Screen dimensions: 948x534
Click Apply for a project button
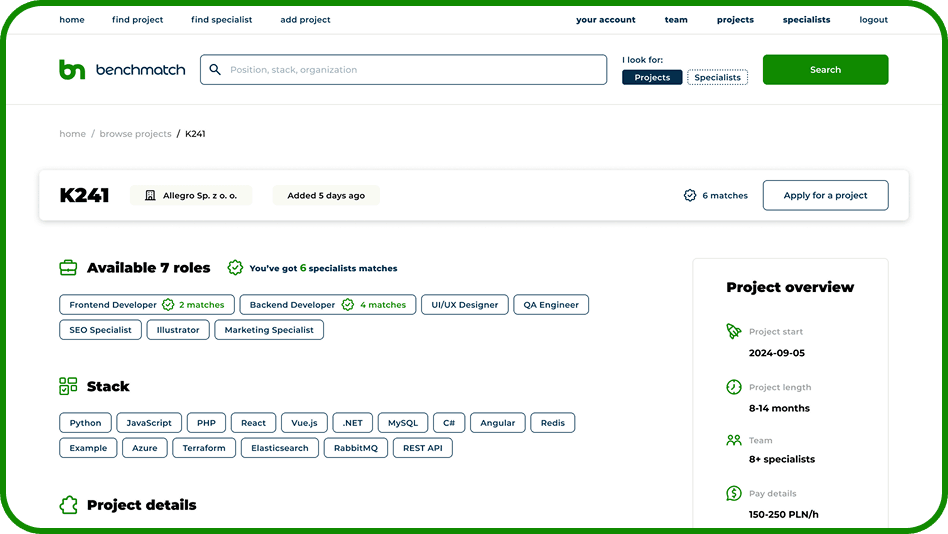pos(825,196)
